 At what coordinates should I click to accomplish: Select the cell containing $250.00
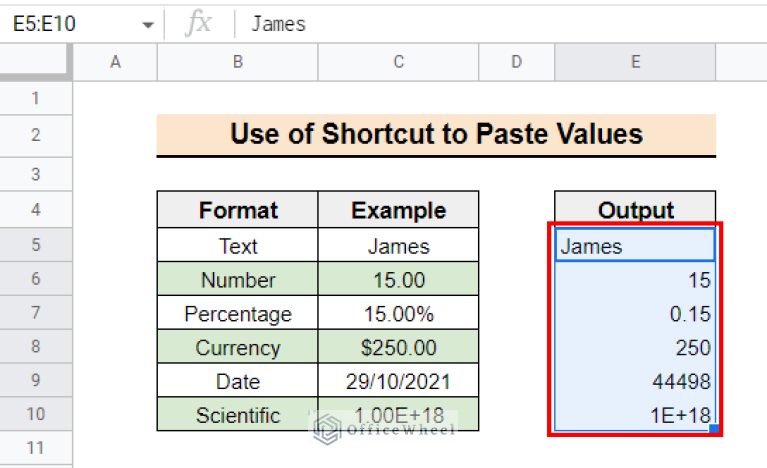click(398, 347)
